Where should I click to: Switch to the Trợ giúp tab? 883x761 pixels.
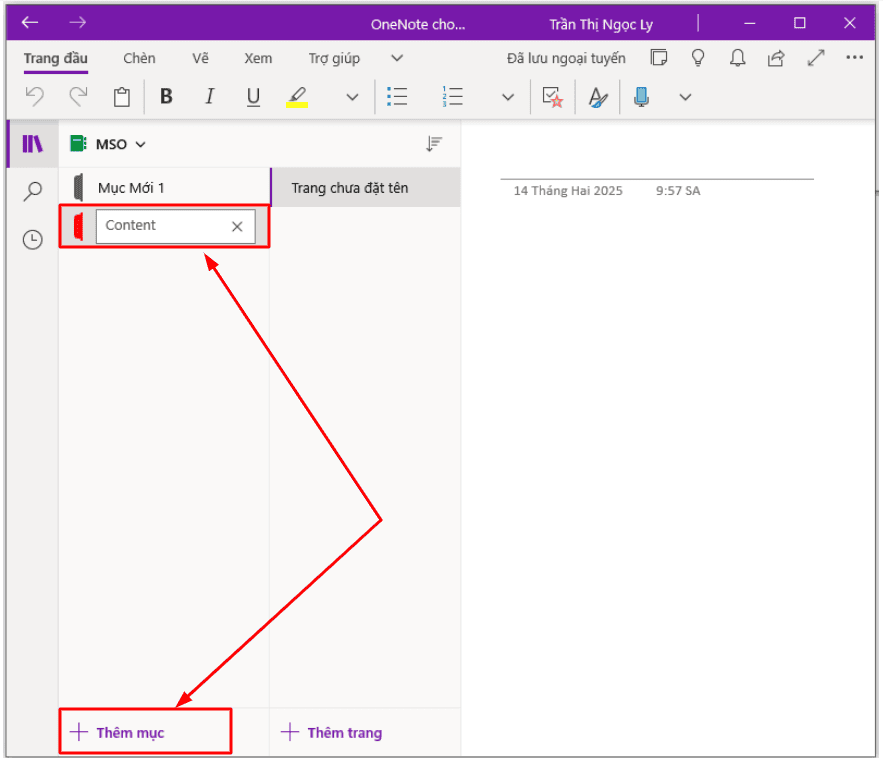tap(334, 59)
